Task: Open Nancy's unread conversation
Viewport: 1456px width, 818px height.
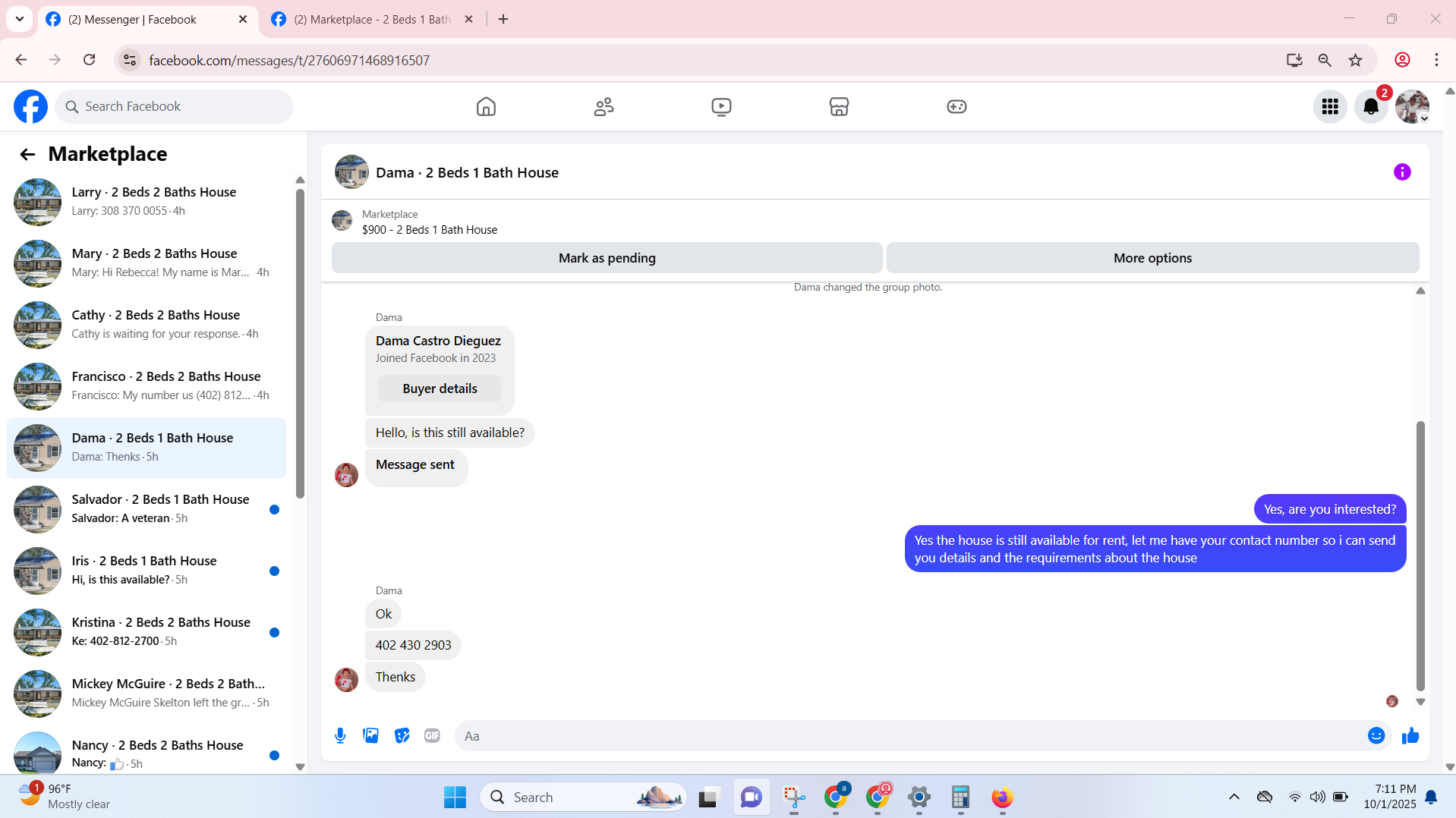Action: 147,754
